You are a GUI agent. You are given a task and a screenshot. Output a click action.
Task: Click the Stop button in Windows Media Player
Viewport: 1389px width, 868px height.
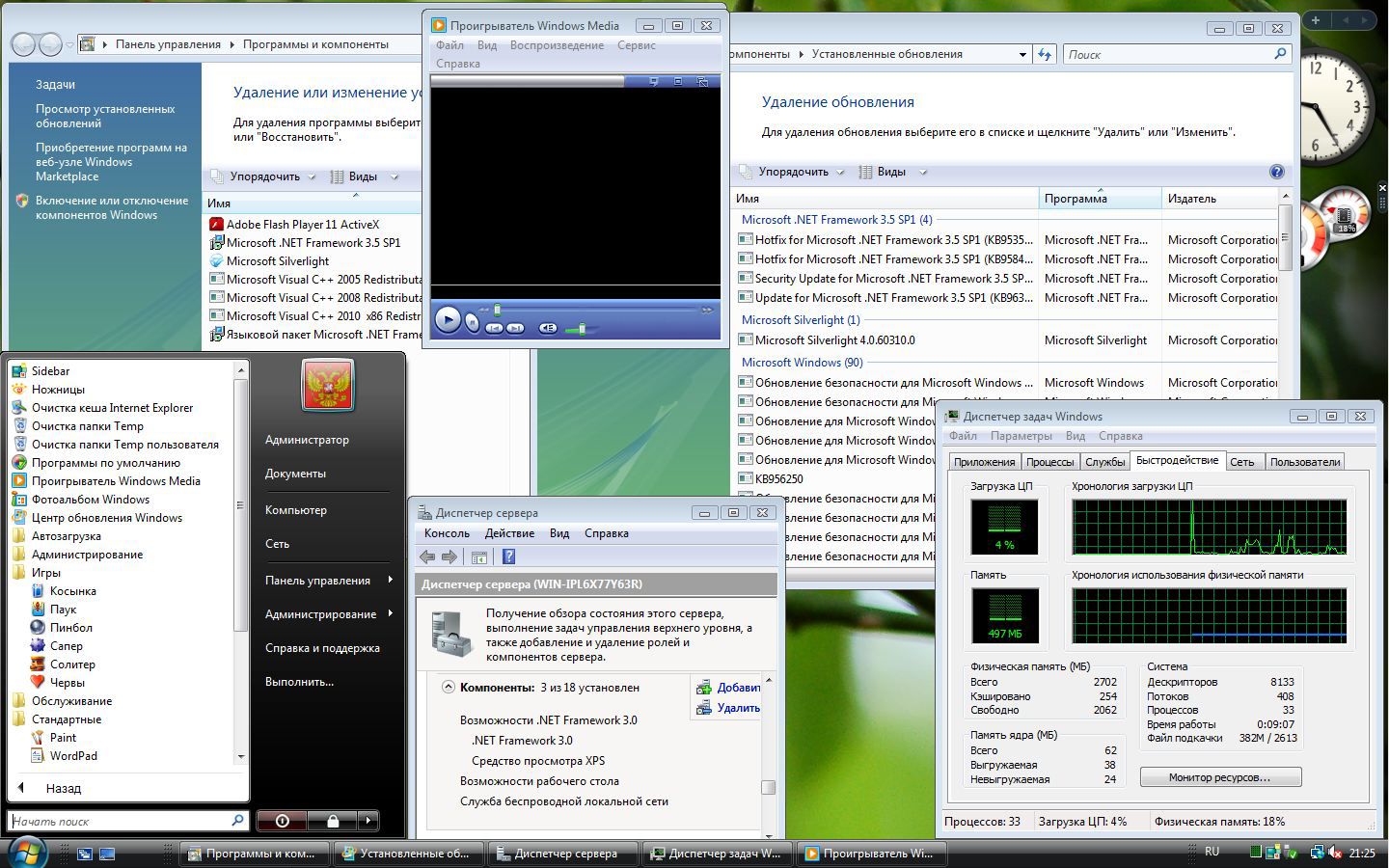click(472, 323)
